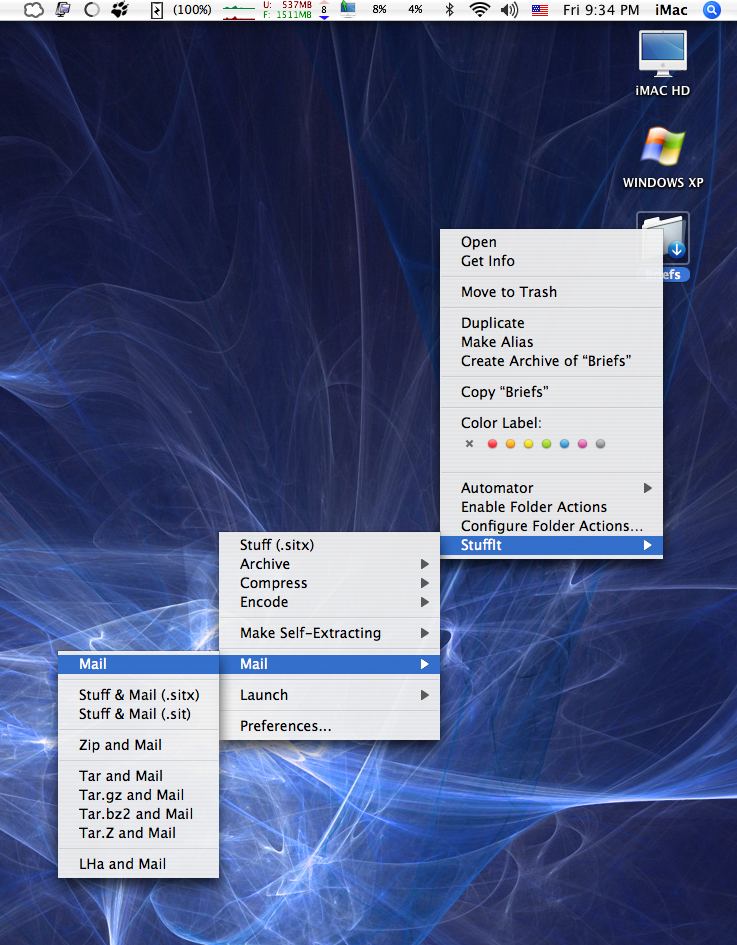The image size is (737, 945).
Task: Apply the green color label
Action: 547,444
